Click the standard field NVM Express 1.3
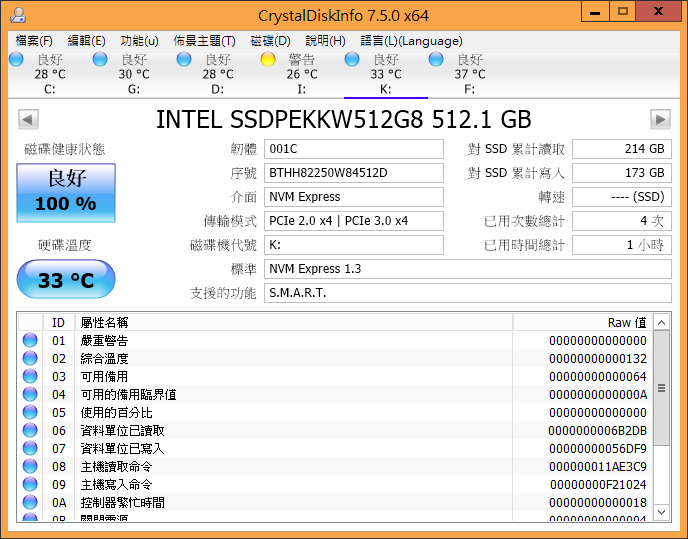 pyautogui.click(x=468, y=269)
